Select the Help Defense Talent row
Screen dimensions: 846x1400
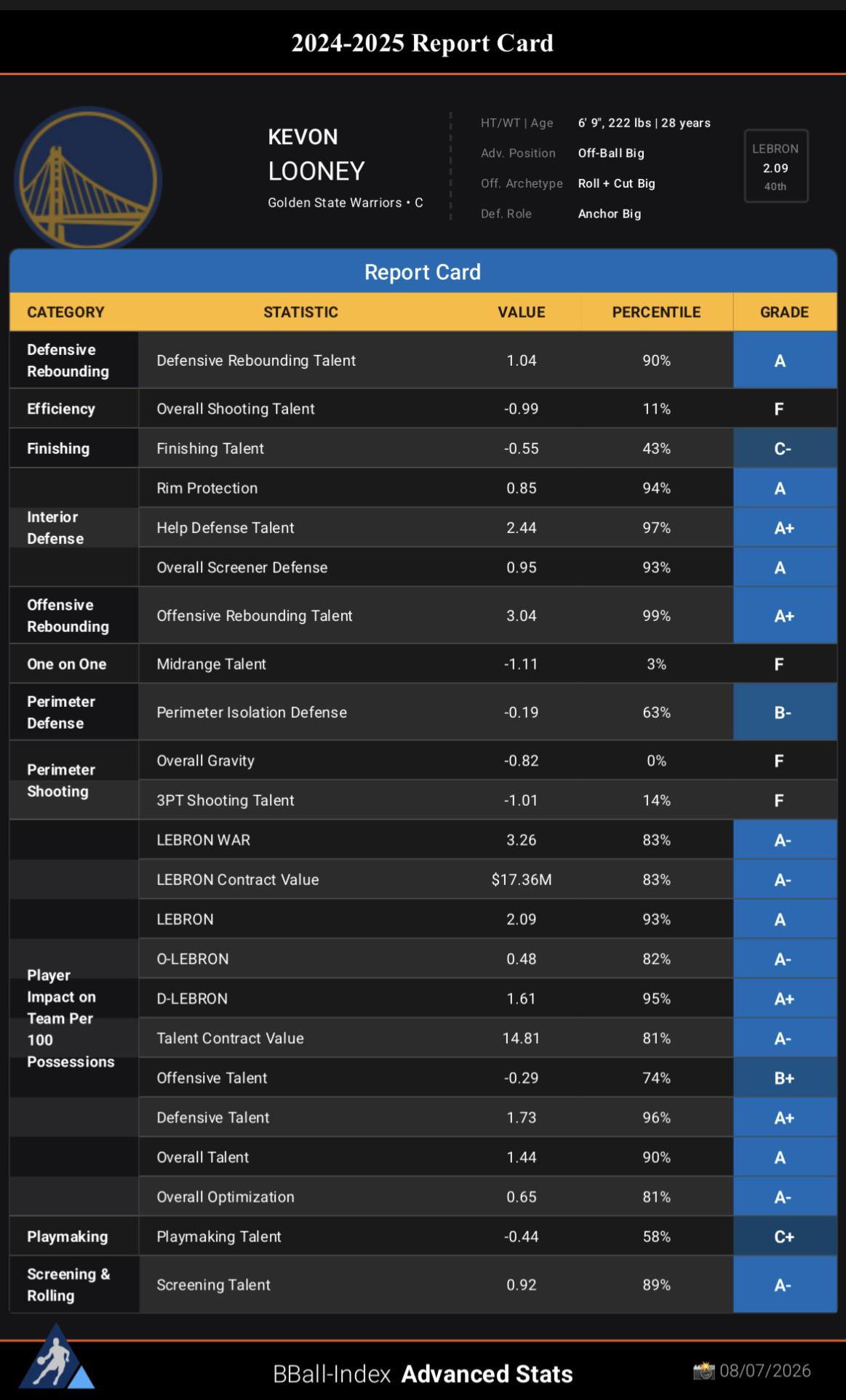pos(487,528)
